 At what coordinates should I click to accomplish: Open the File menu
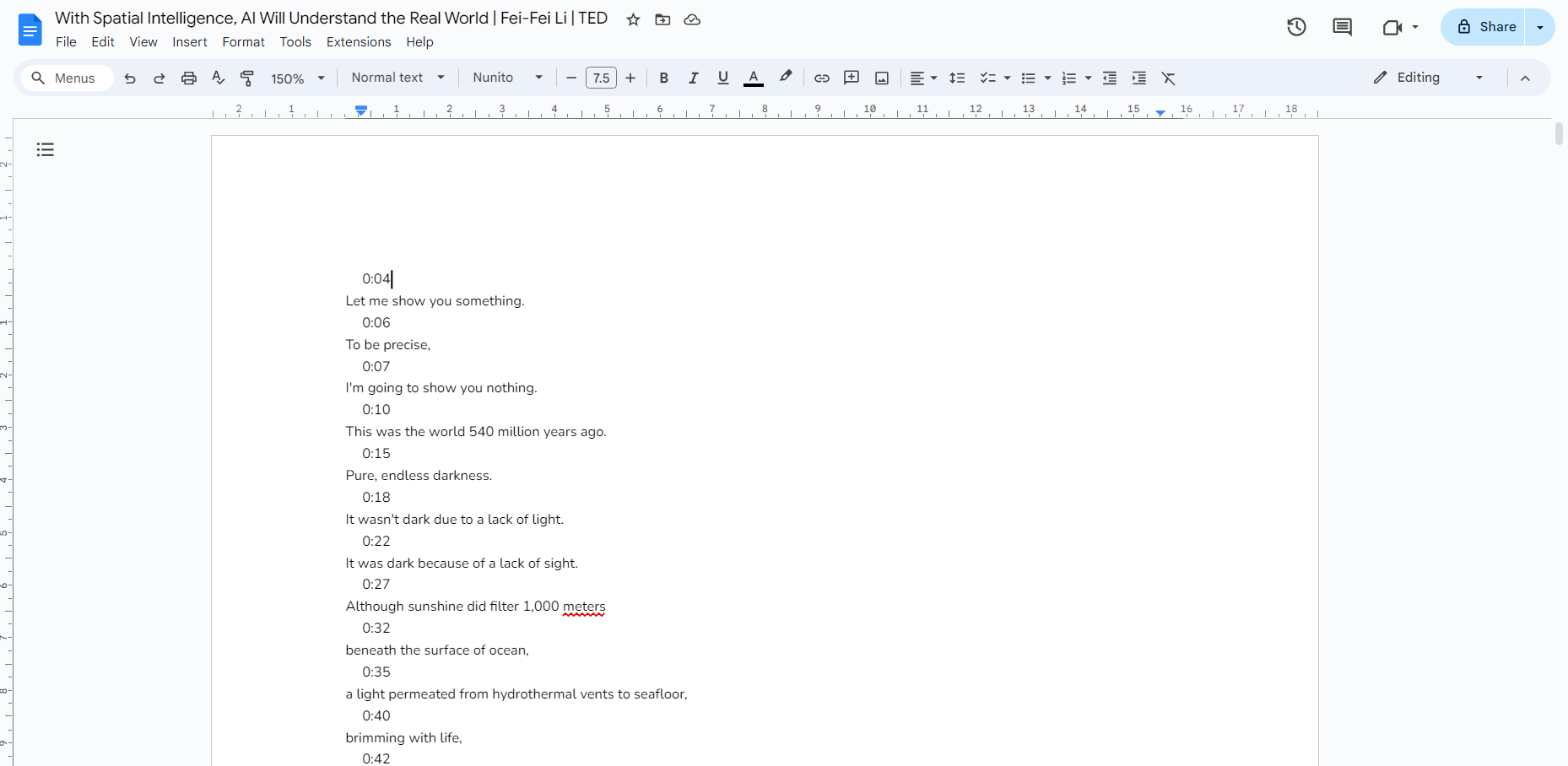[66, 42]
